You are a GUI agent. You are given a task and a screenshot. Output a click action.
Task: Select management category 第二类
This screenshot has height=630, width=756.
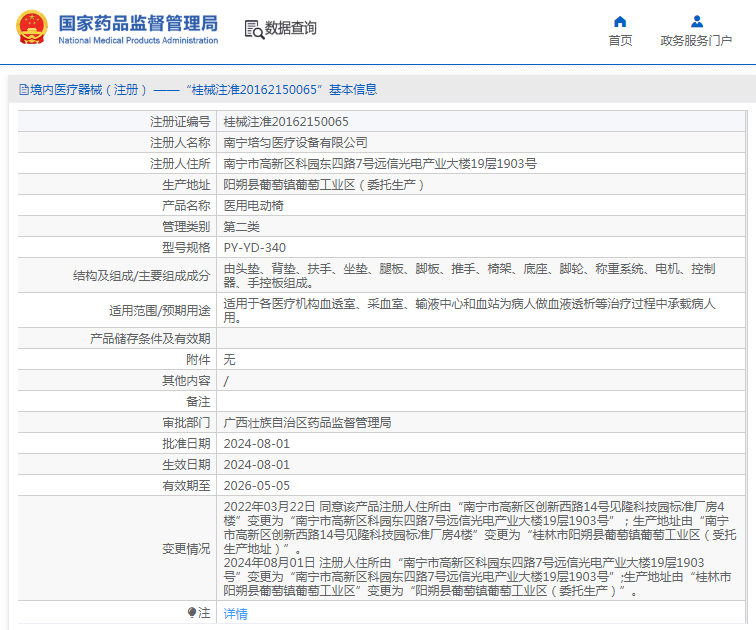tap(242, 227)
